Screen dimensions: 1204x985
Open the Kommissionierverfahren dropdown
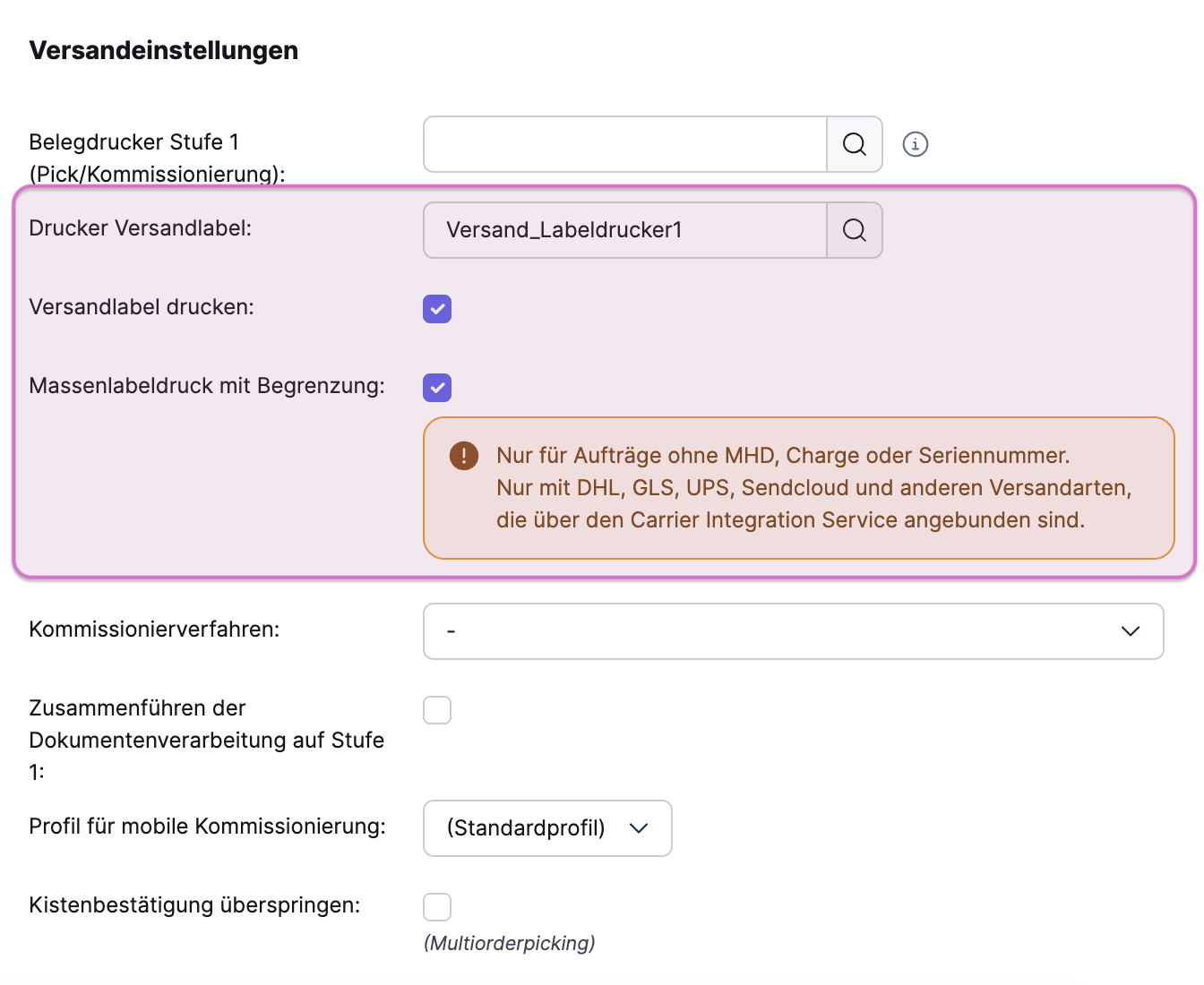(x=793, y=631)
